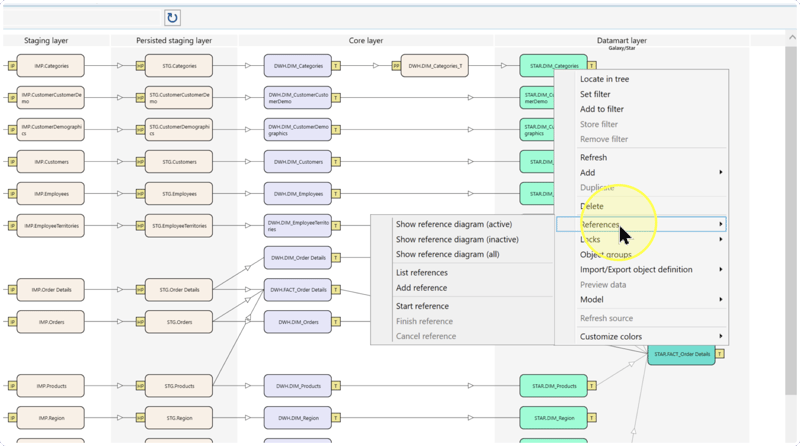The width and height of the screenshot is (800, 446).
Task: Click the Datamart layer header
Action: tap(621, 40)
